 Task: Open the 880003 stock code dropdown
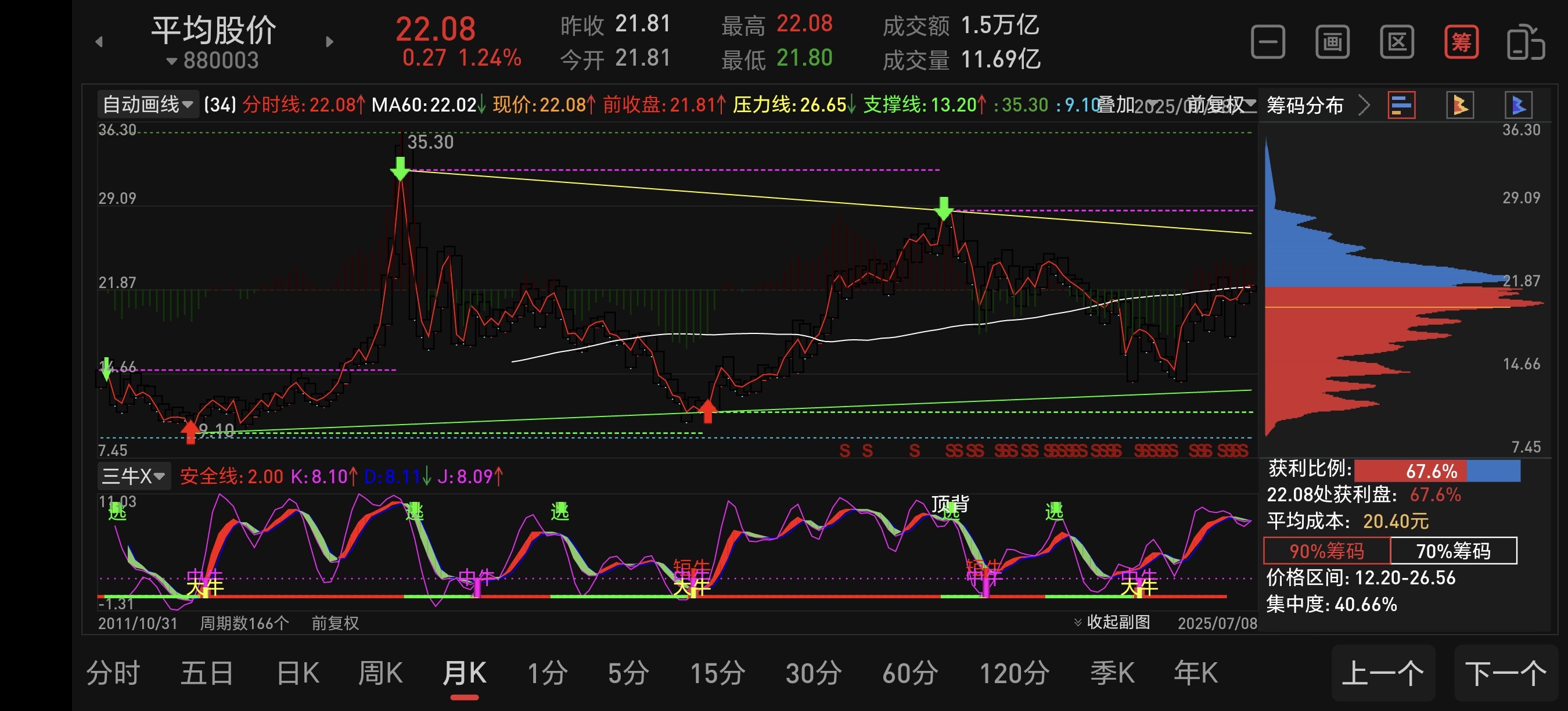(x=213, y=61)
